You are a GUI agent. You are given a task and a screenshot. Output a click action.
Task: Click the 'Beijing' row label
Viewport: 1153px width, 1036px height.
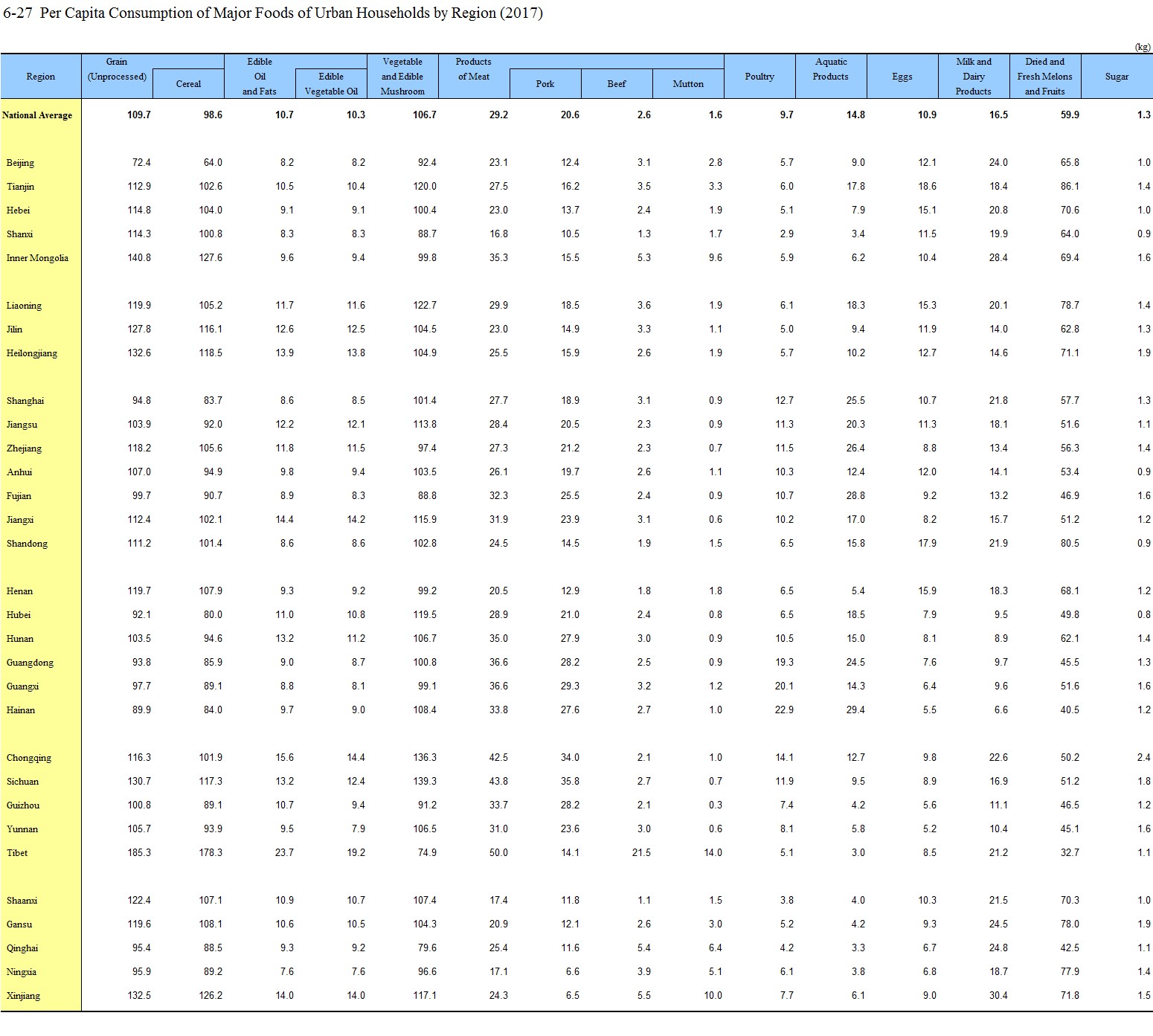pyautogui.click(x=20, y=163)
